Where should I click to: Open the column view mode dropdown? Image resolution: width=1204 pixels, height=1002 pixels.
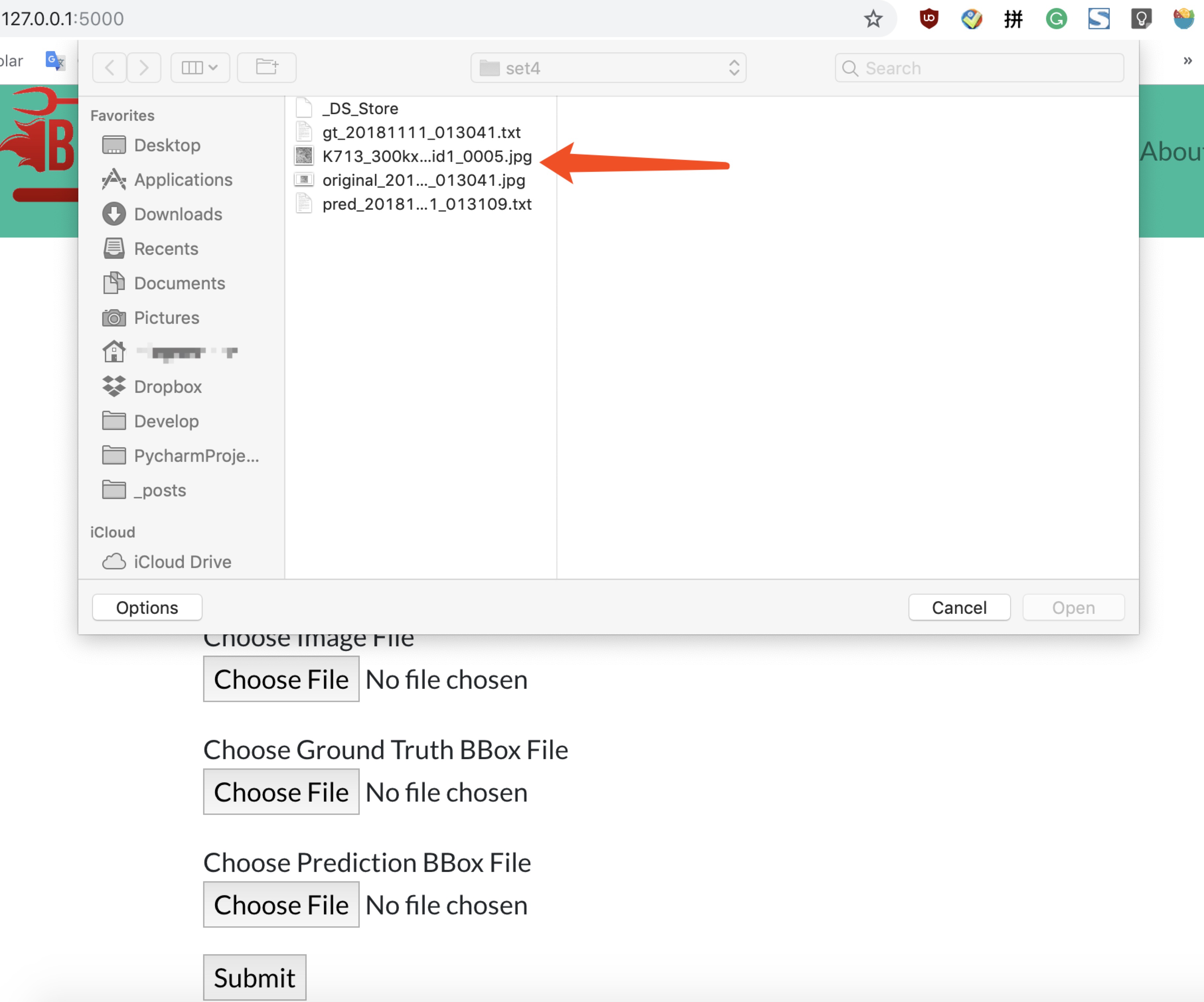pyautogui.click(x=200, y=68)
